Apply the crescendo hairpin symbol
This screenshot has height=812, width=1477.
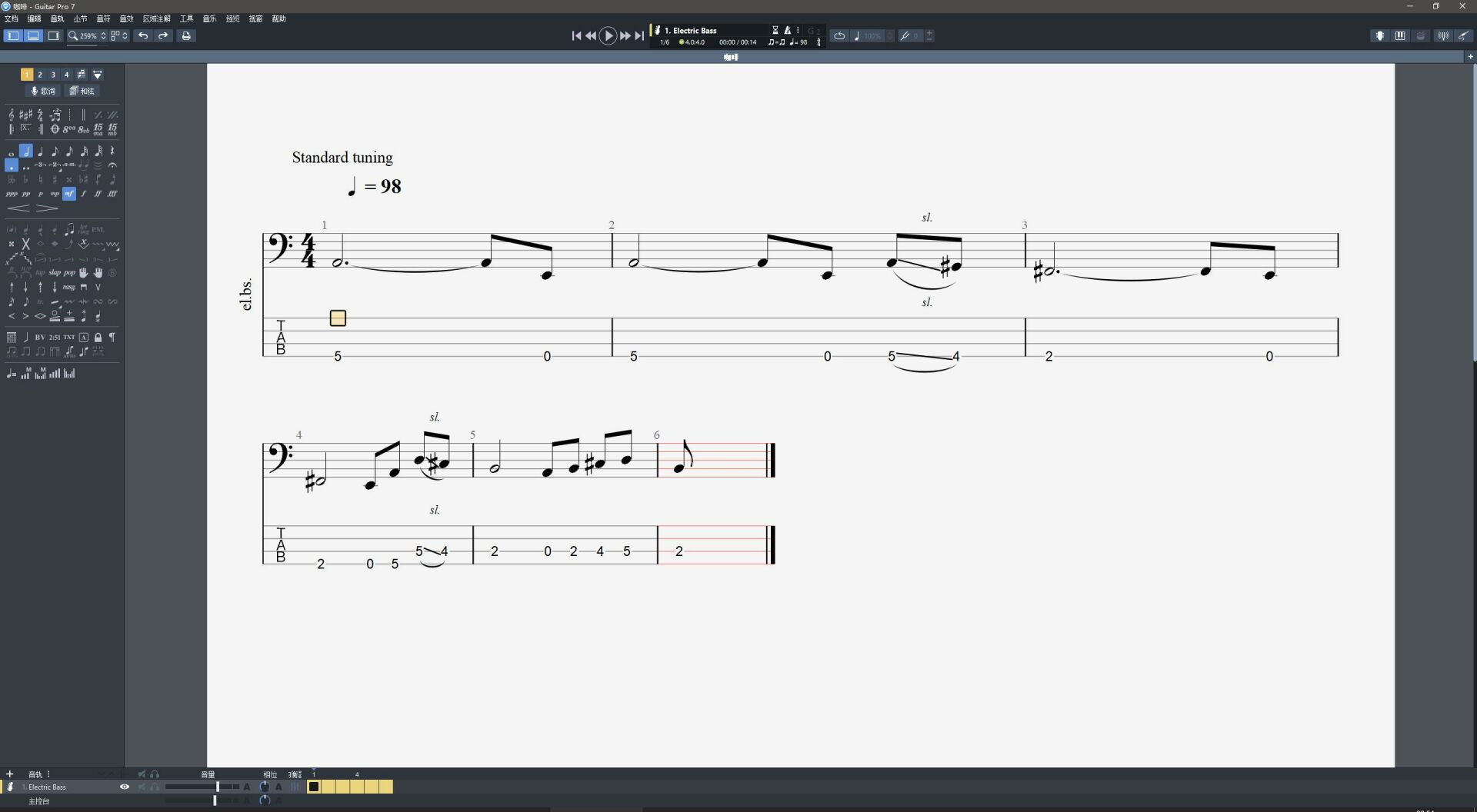point(18,208)
